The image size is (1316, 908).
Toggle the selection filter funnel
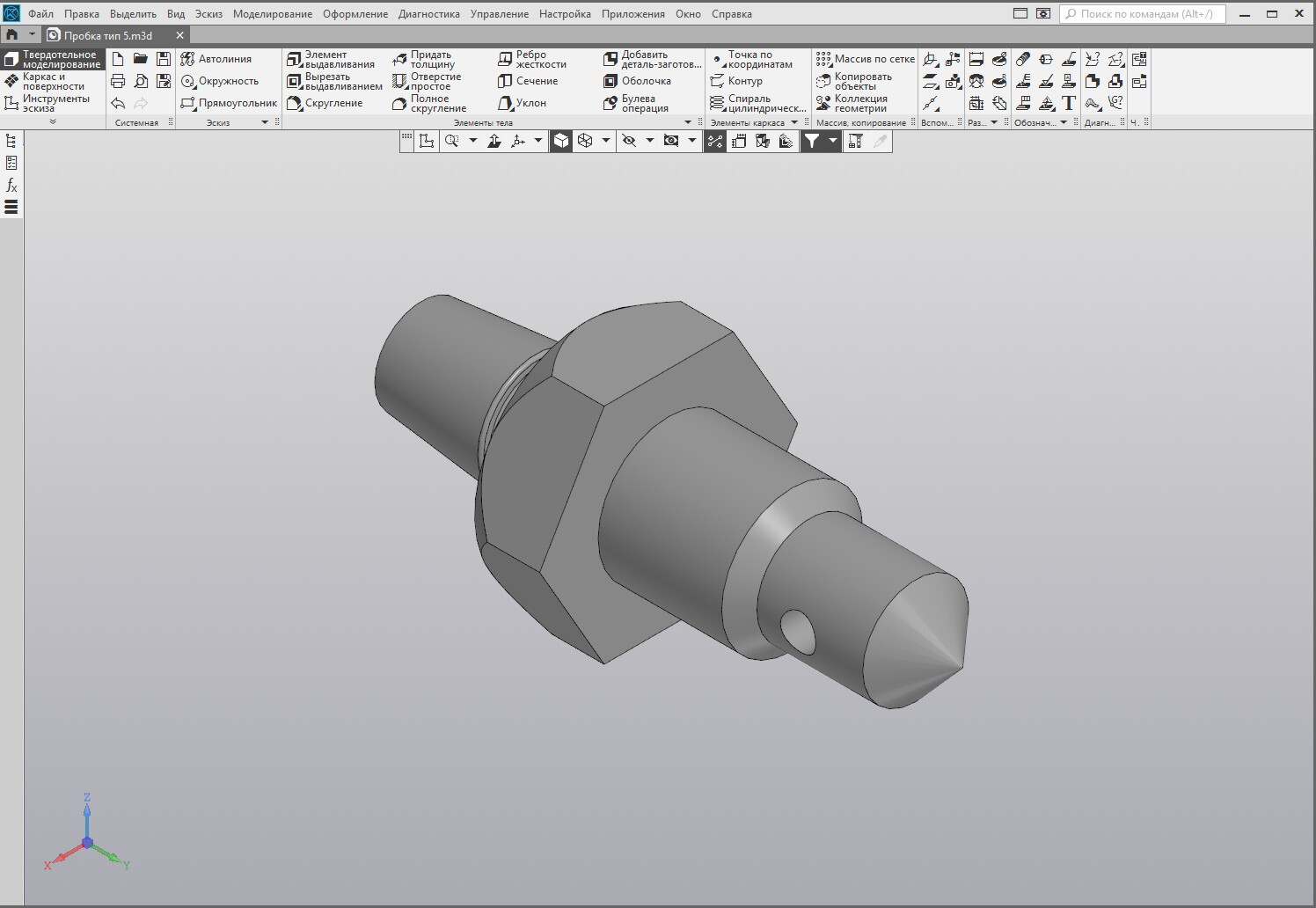point(812,141)
